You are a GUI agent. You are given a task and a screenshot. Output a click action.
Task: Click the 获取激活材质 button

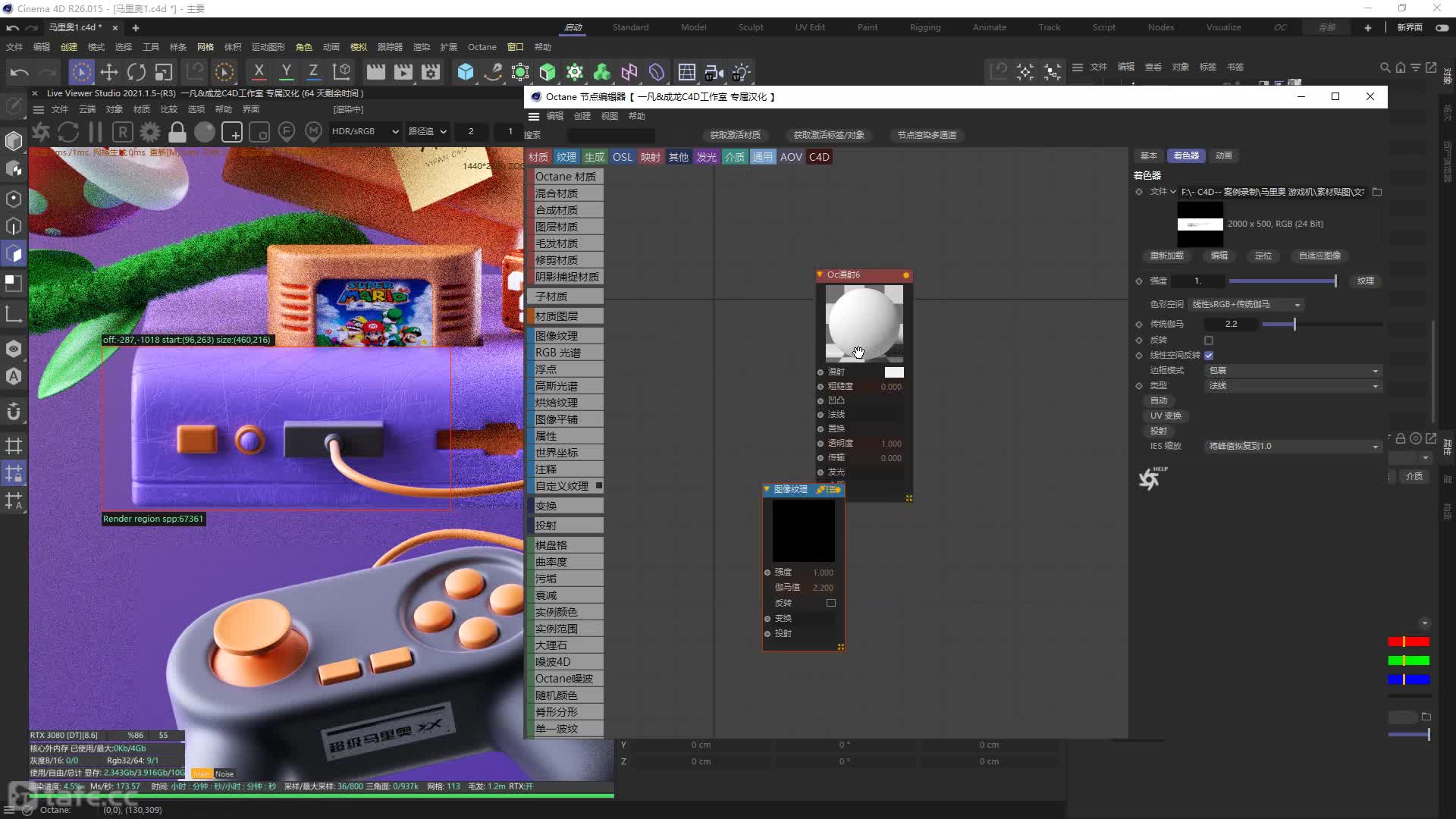[x=735, y=135]
